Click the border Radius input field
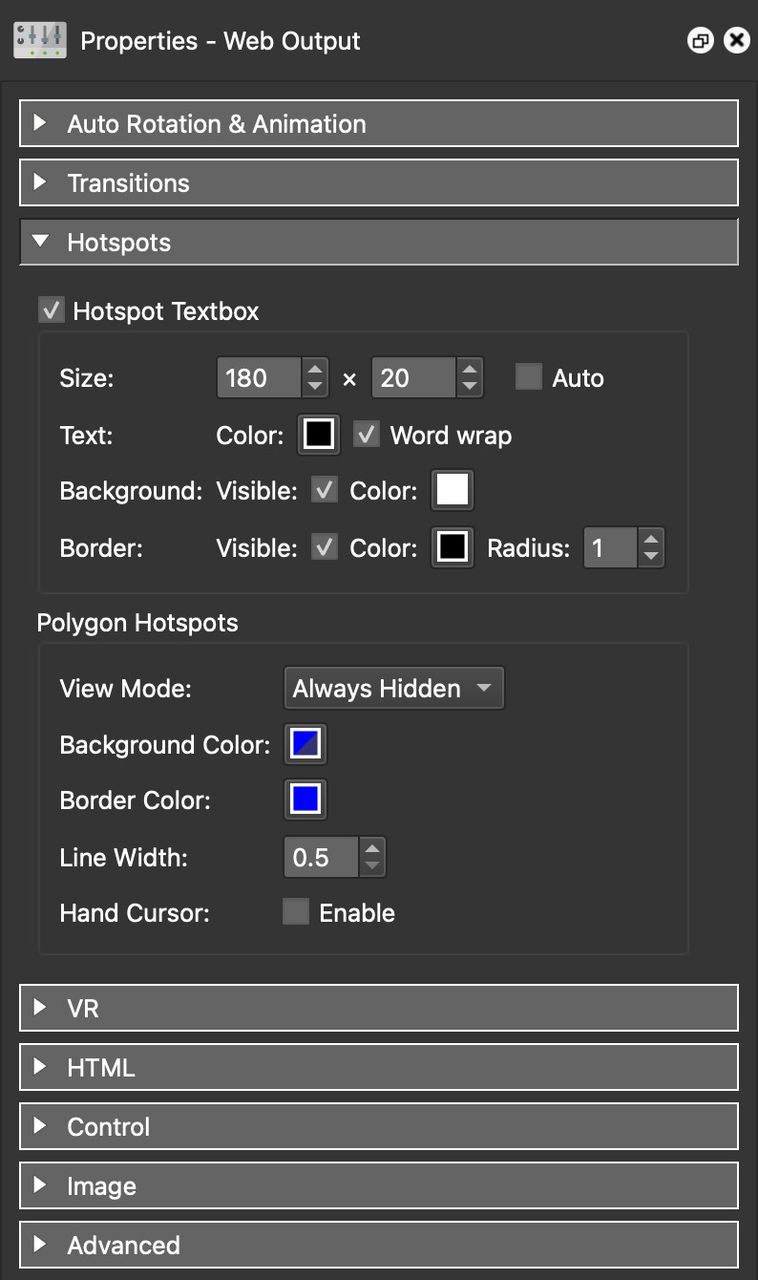Image resolution: width=758 pixels, height=1280 pixels. click(x=610, y=548)
